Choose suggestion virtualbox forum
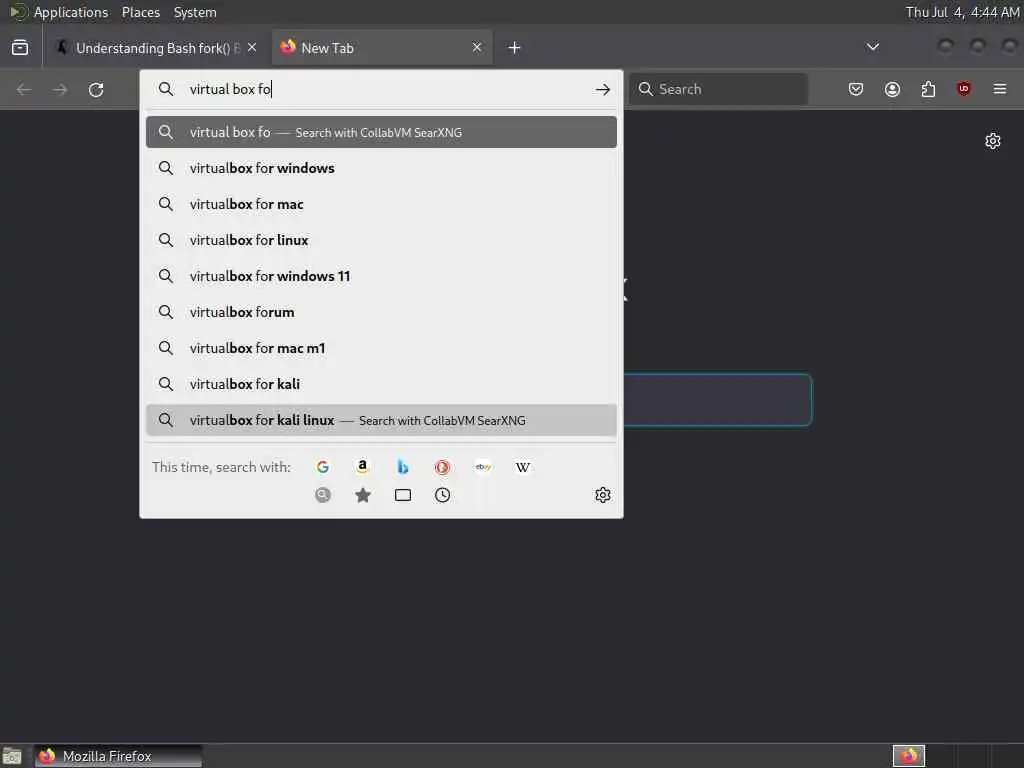Viewport: 1024px width, 768px height. [381, 312]
